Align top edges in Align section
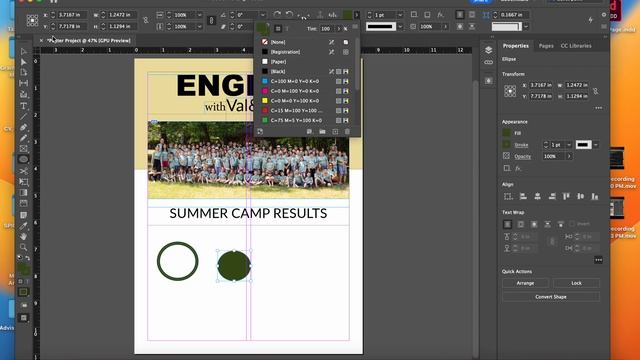Screen dimensions: 640x360 (x=566, y=197)
